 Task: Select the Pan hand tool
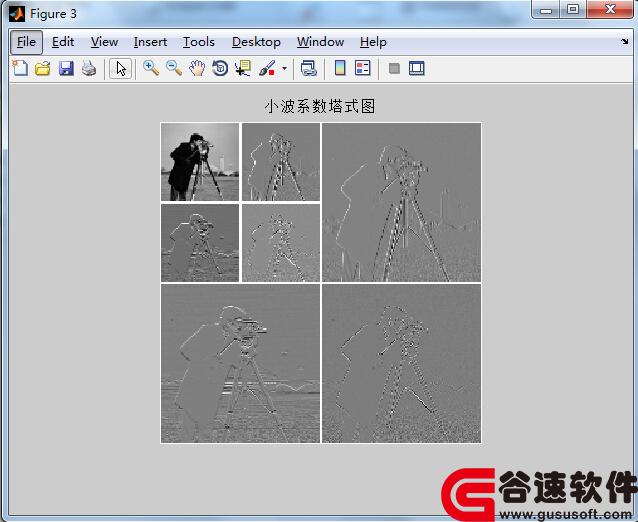click(197, 68)
